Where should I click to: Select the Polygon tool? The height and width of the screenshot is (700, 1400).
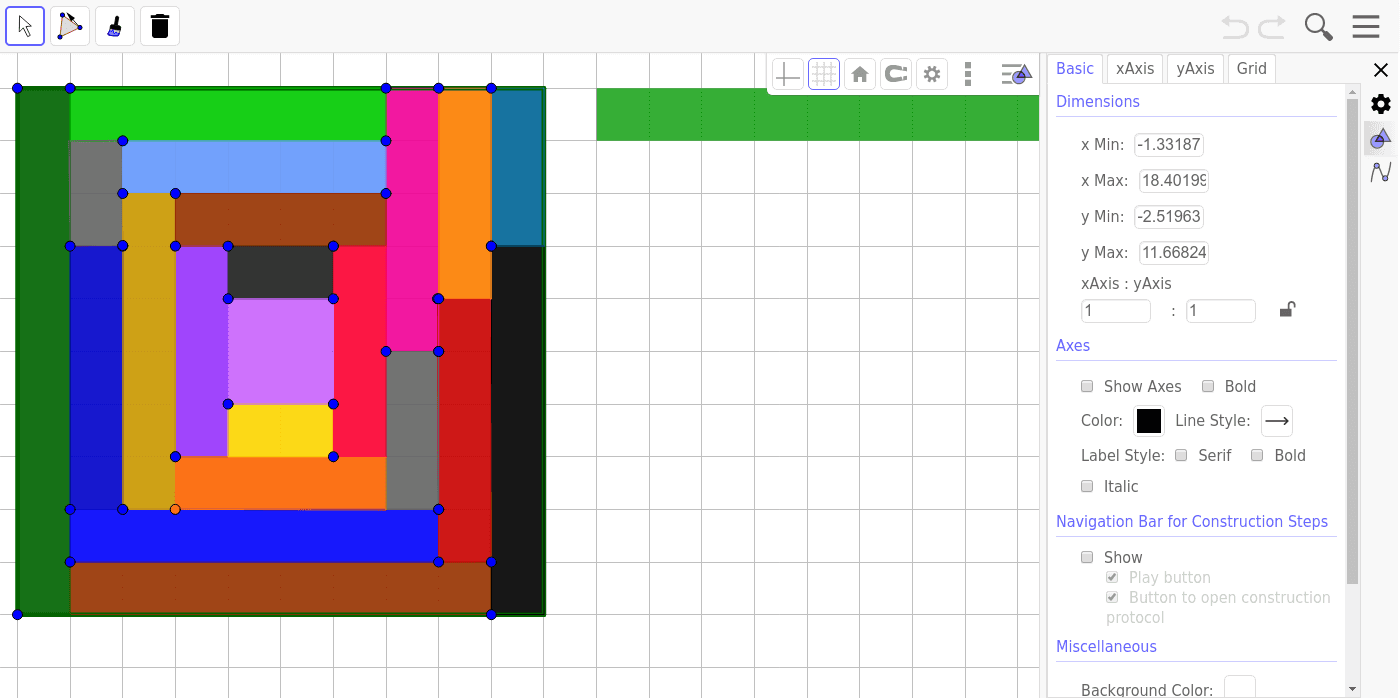(70, 26)
